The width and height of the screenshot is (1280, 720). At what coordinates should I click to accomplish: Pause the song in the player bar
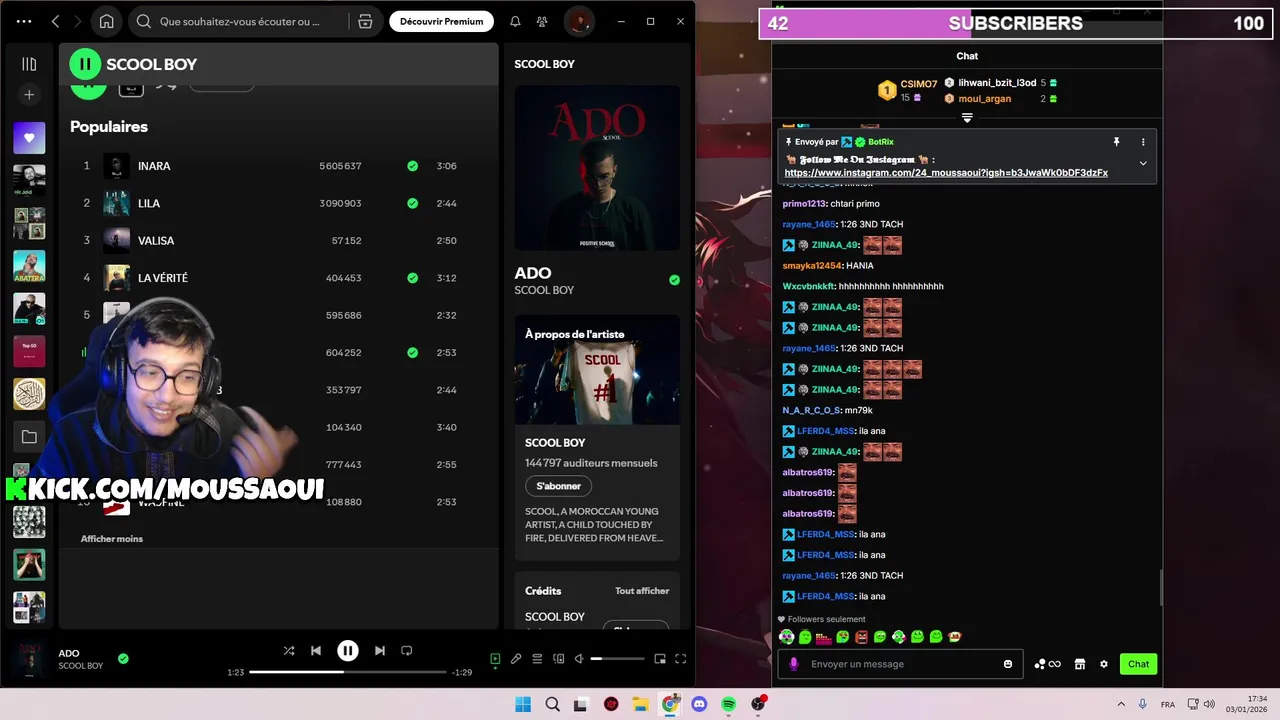tap(347, 651)
